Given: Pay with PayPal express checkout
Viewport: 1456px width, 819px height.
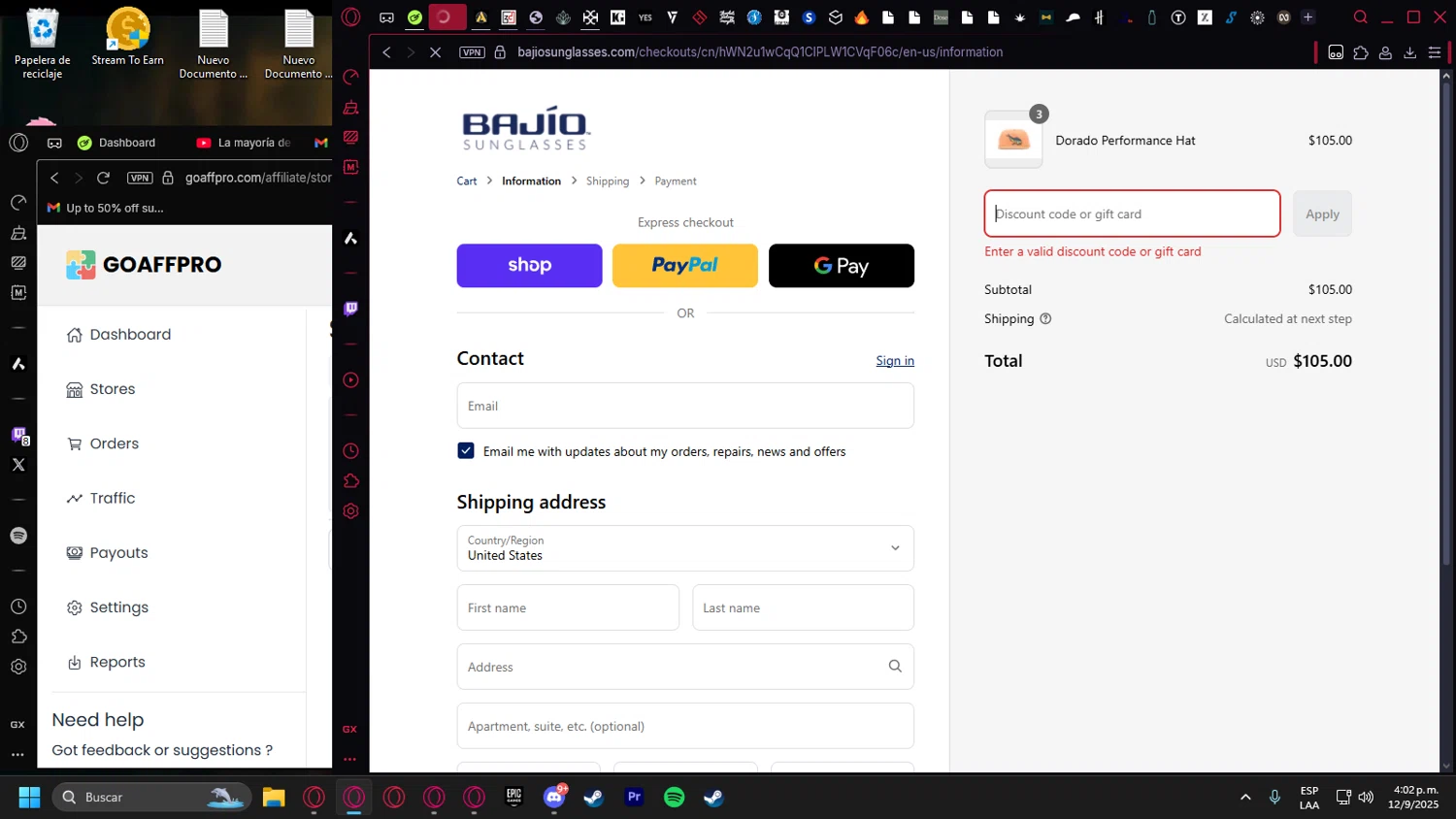Looking at the screenshot, I should pyautogui.click(x=685, y=266).
